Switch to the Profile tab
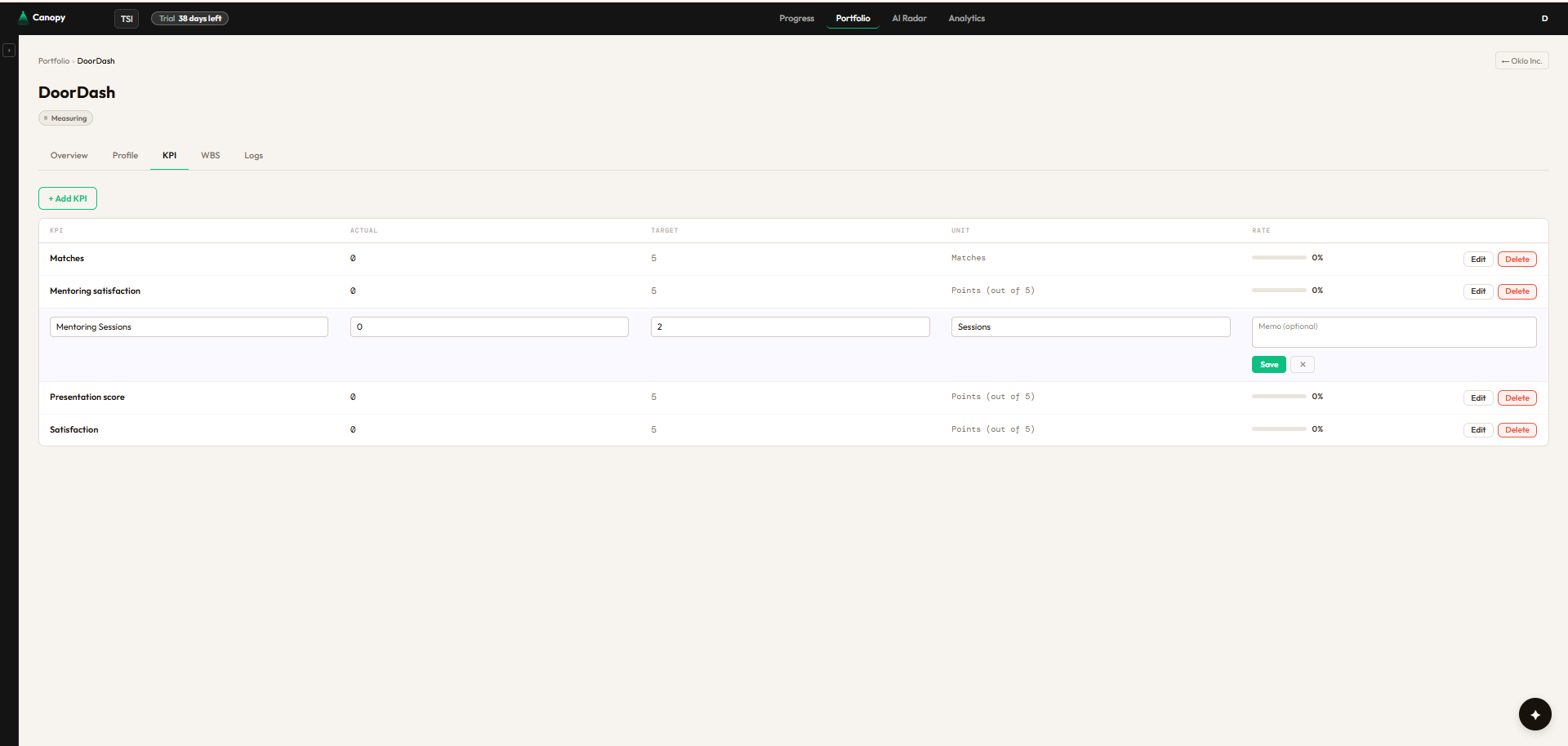 pos(125,155)
